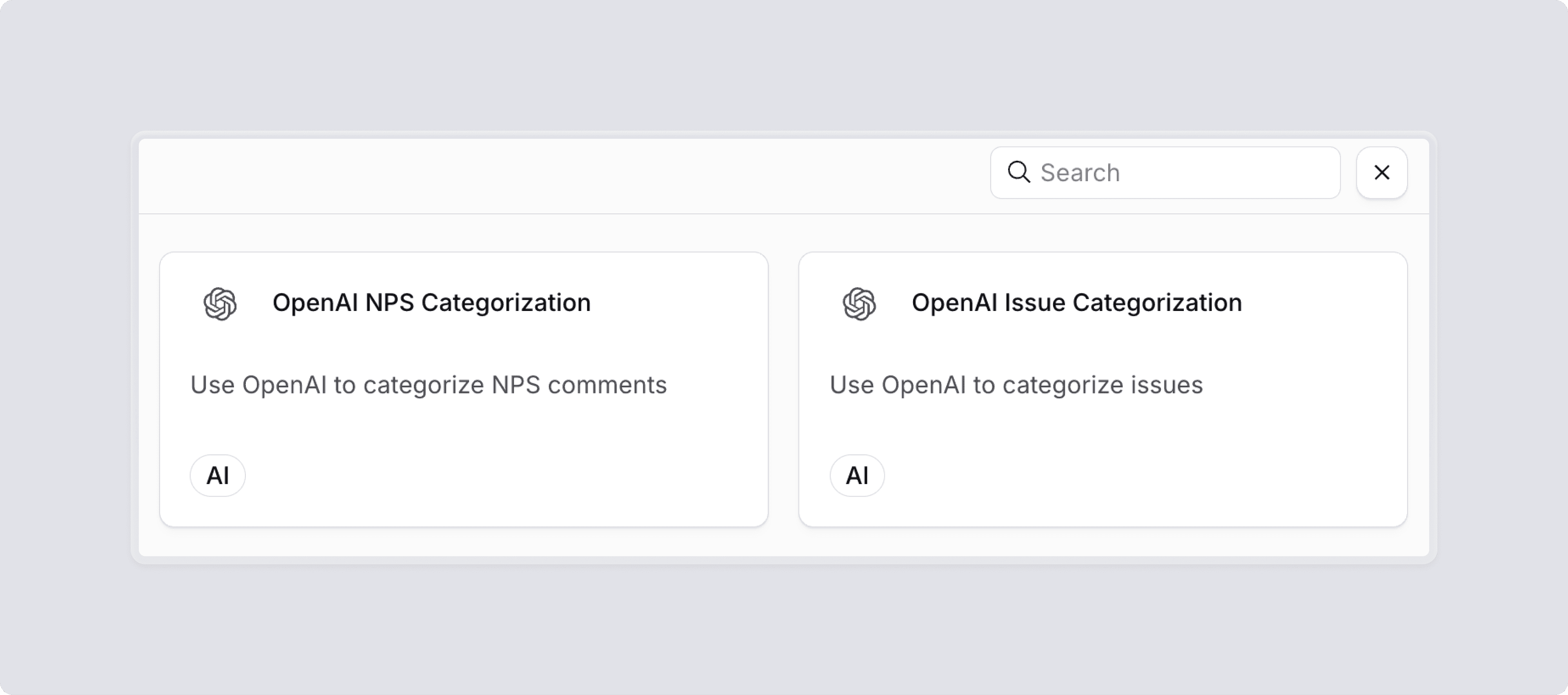This screenshot has height=695, width=1568.
Task: Click the gap between the two template cards
Action: click(x=784, y=389)
